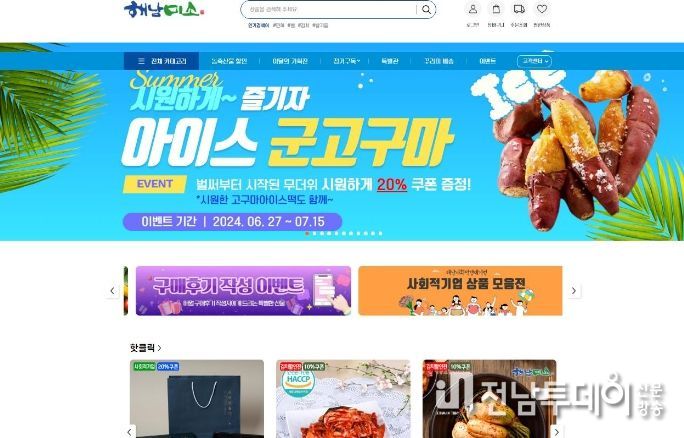The height and width of the screenshot is (438, 684).
Task: Click the next arrow of promo banners
Action: point(574,291)
